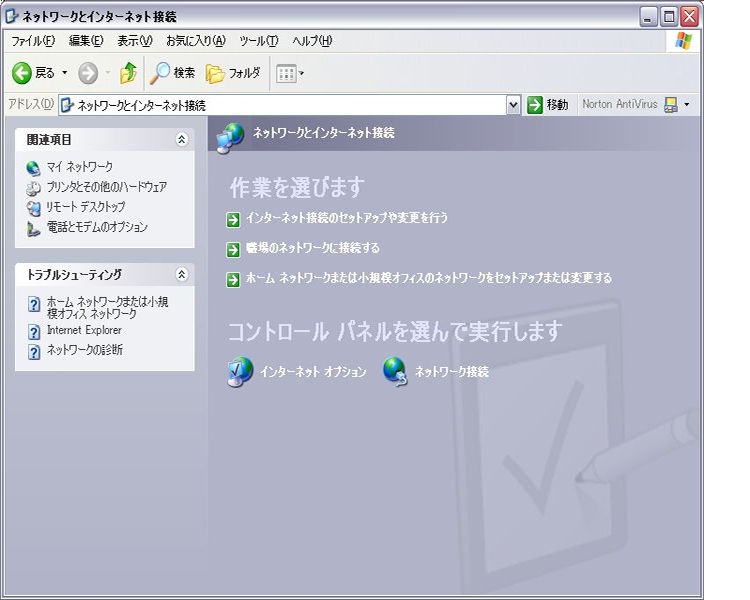
Task: Click arrow icon for ホーム ネットワーク setup task
Action: (x=233, y=279)
